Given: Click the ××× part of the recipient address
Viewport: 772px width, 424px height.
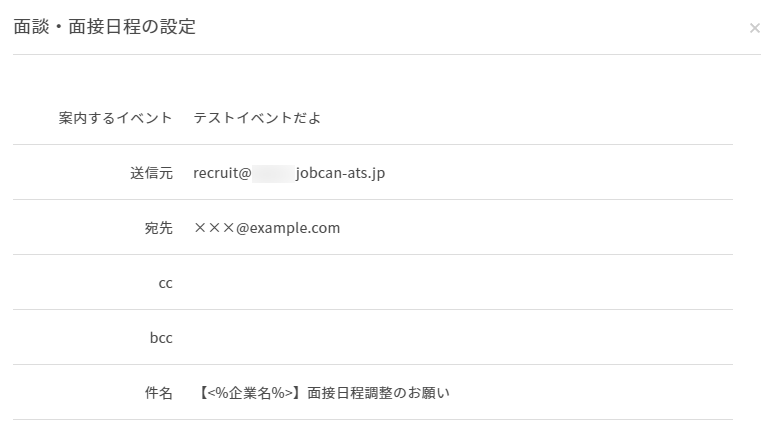Looking at the screenshot, I should (213, 228).
